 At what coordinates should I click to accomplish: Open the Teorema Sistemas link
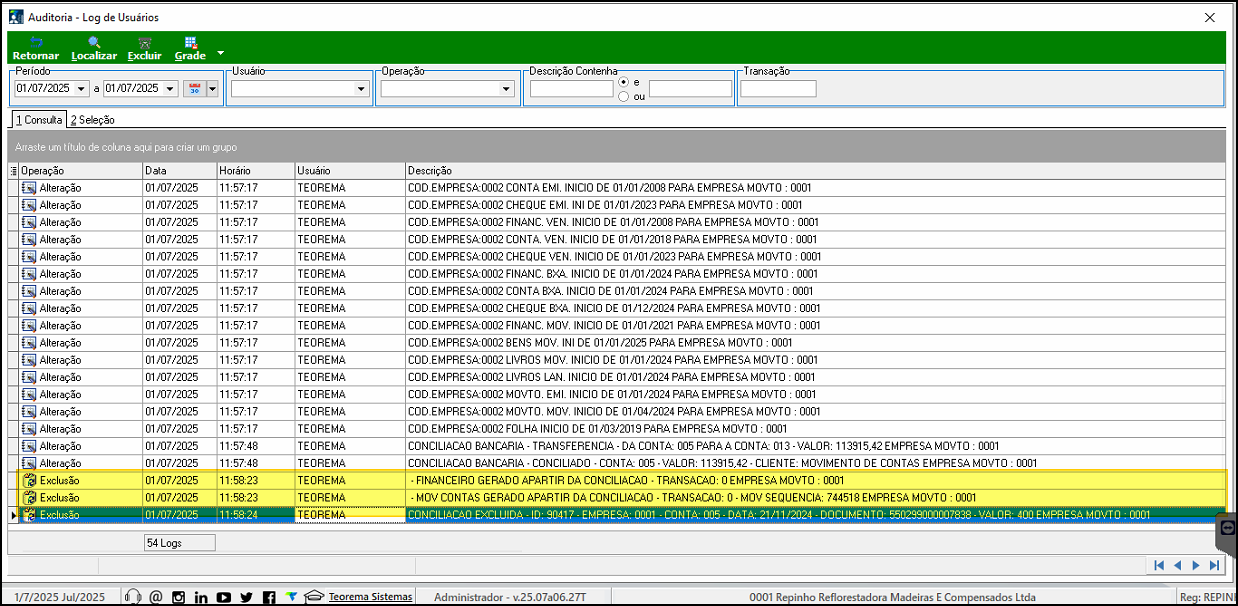coord(371,597)
